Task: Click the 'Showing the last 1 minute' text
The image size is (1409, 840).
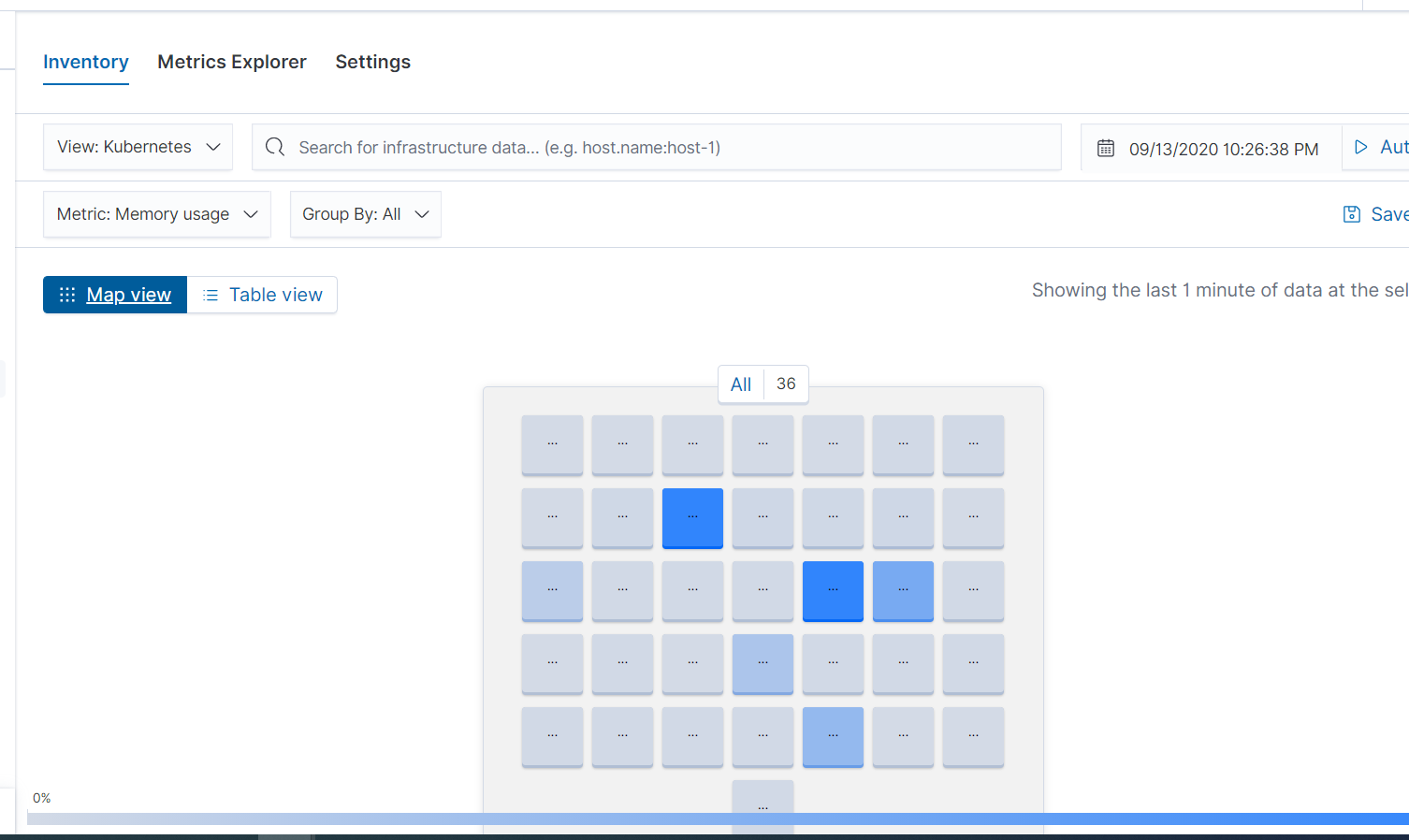Action: pyautogui.click(x=1220, y=290)
